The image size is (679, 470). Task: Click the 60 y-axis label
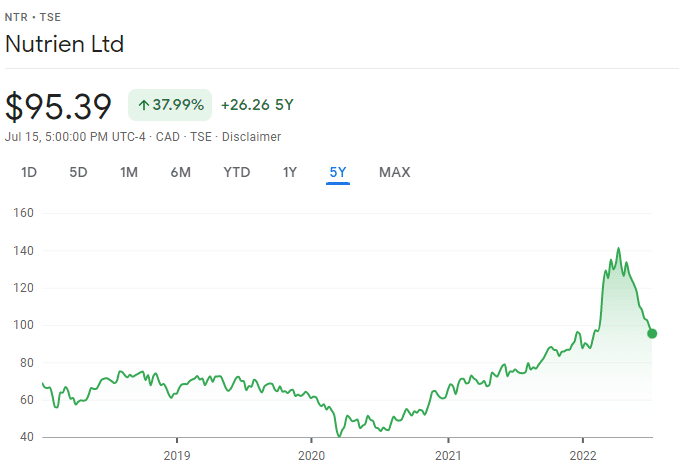26,399
